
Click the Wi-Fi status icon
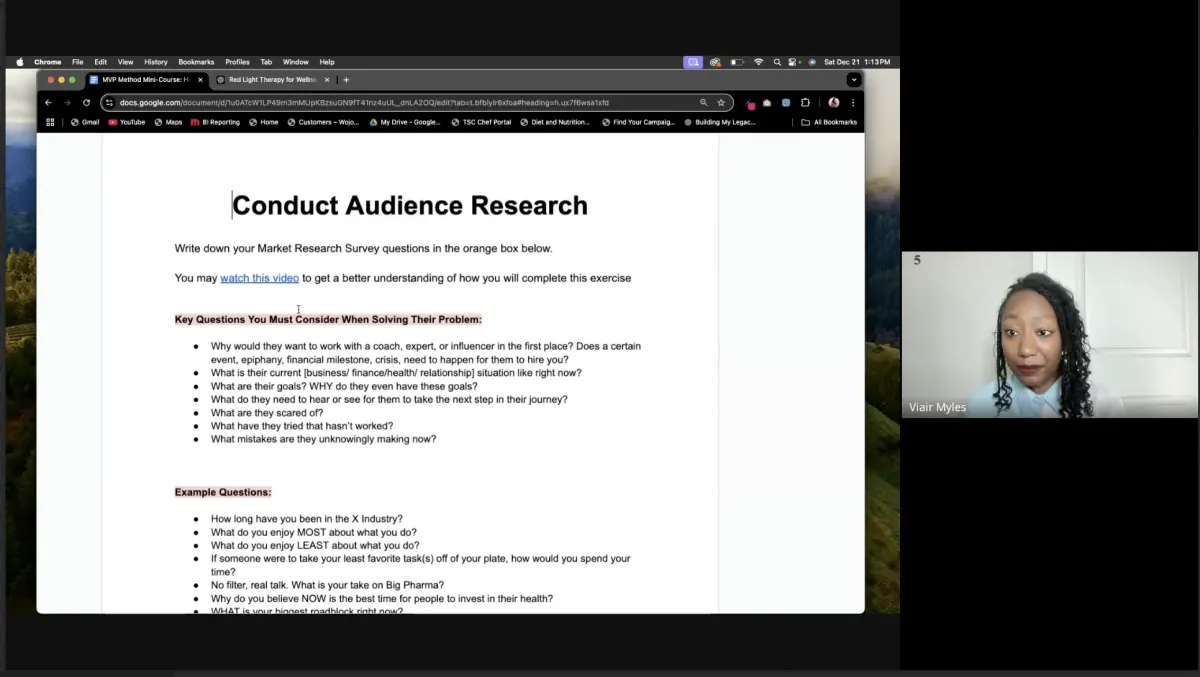pyautogui.click(x=758, y=62)
